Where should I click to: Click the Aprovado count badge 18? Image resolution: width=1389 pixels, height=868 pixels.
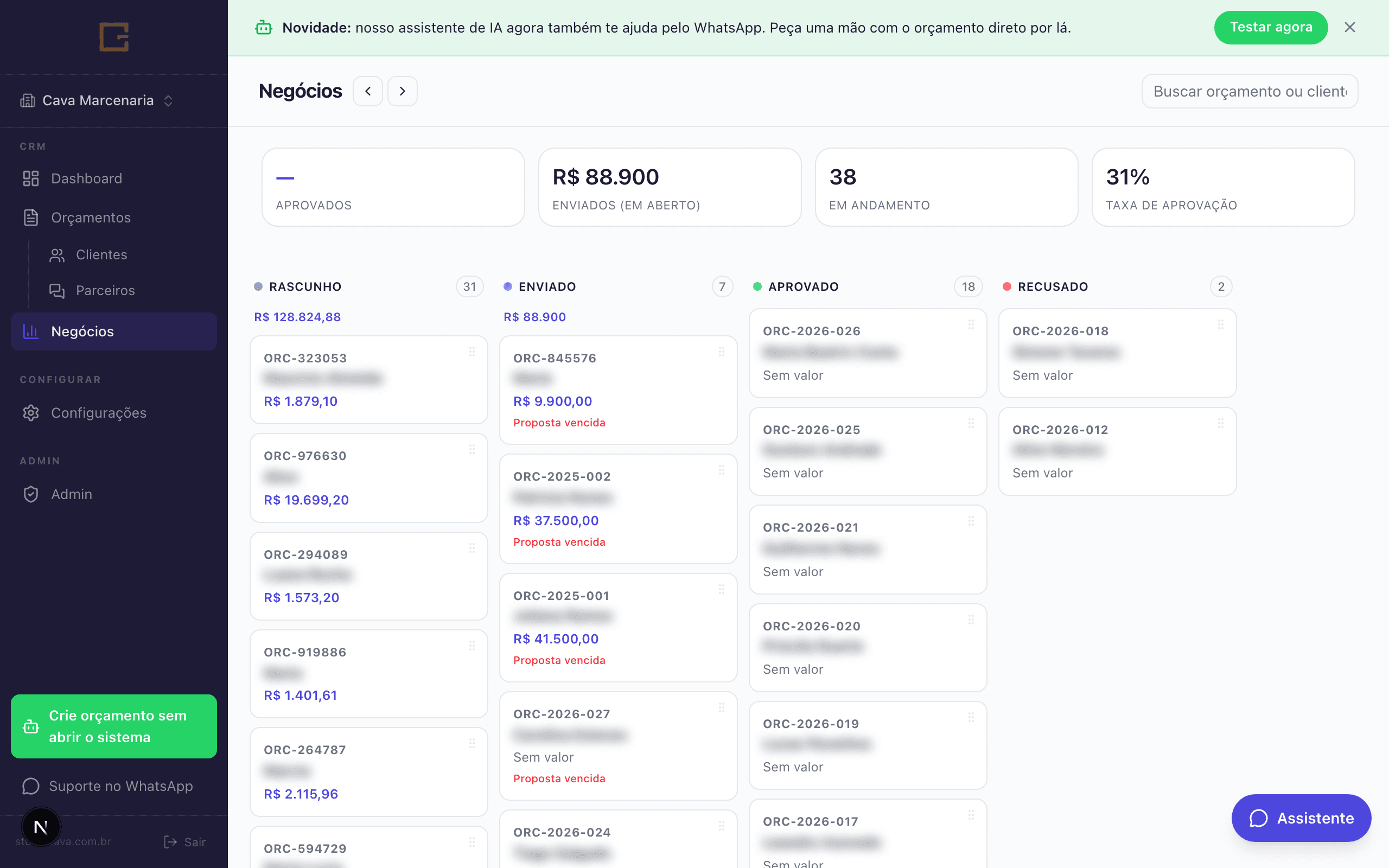969,286
